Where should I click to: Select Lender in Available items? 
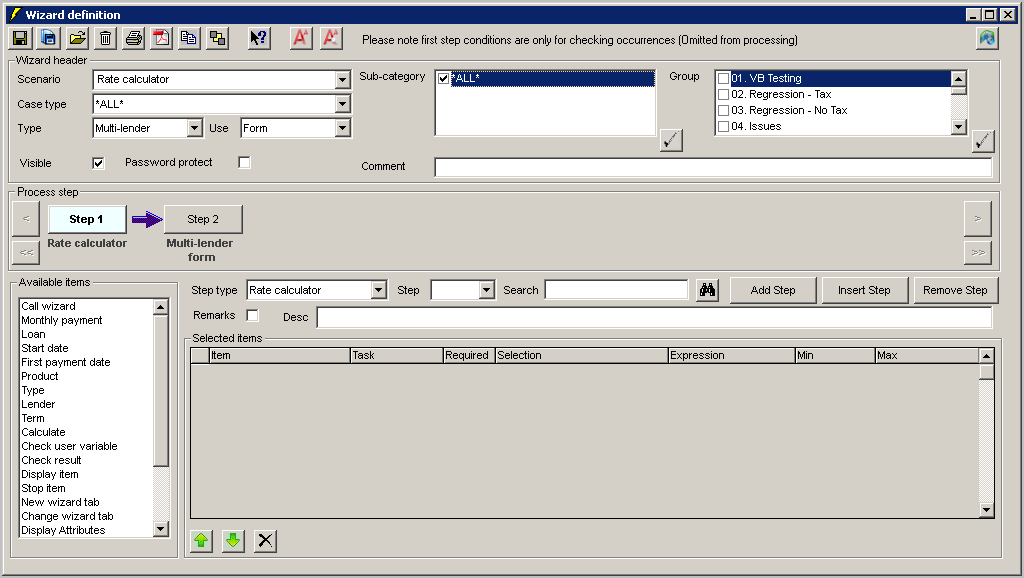tap(38, 404)
